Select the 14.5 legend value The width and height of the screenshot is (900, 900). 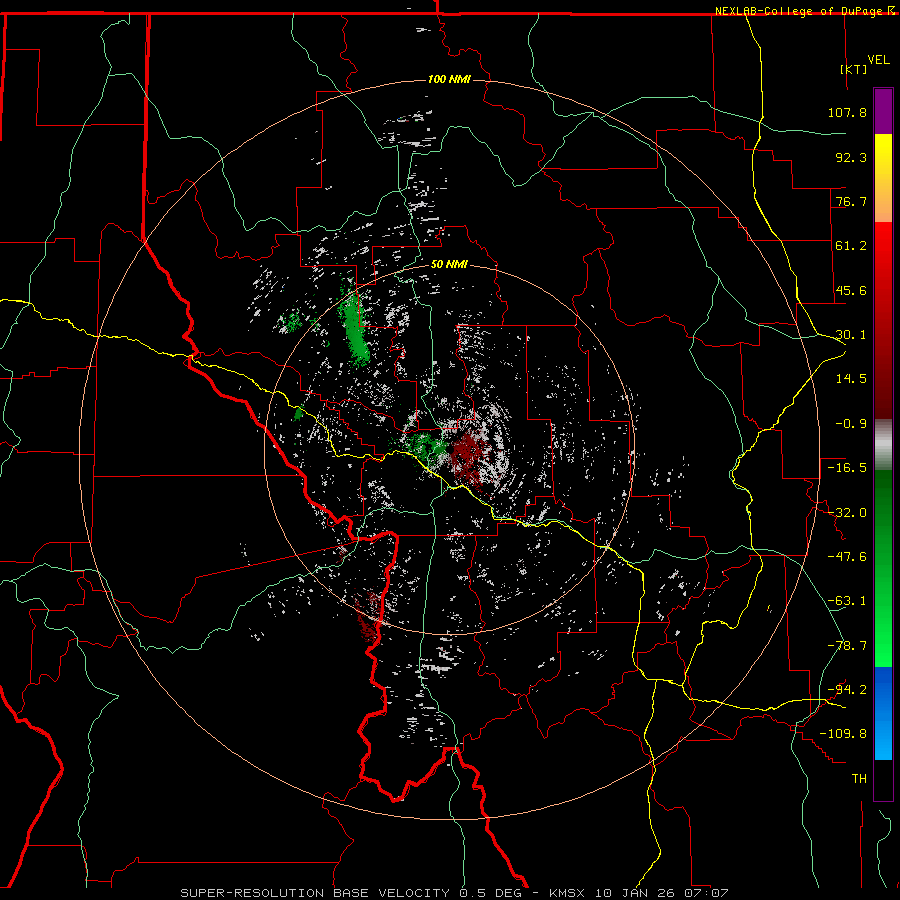pos(851,379)
